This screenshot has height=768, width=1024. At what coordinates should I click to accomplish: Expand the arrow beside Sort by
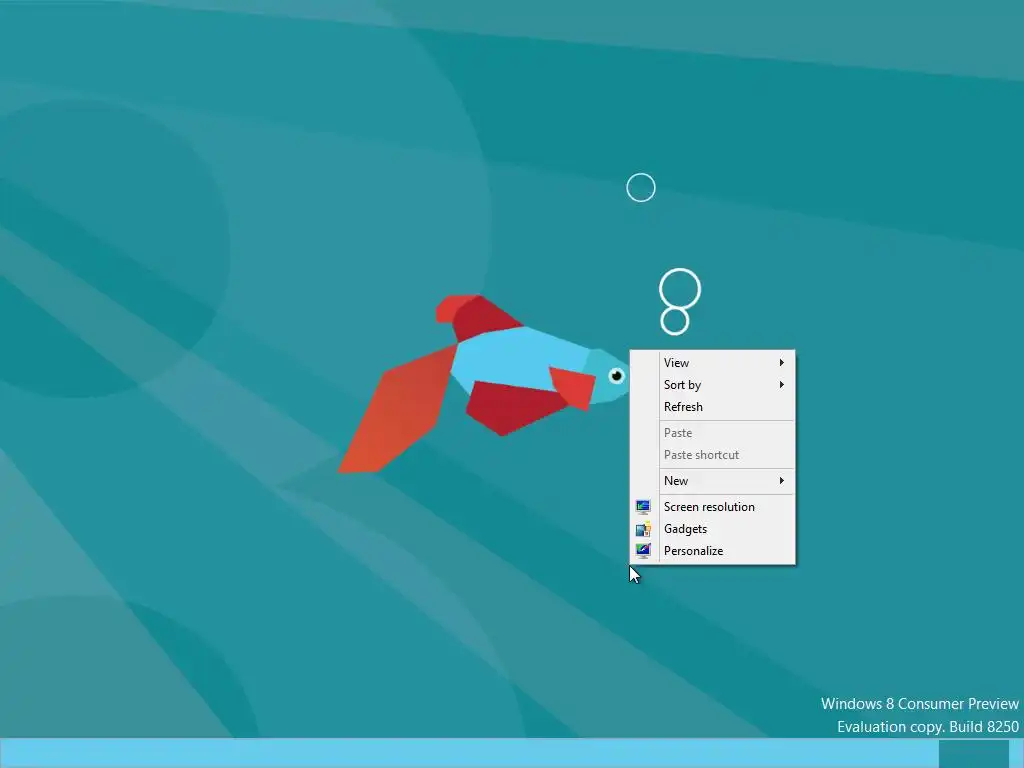(x=781, y=385)
